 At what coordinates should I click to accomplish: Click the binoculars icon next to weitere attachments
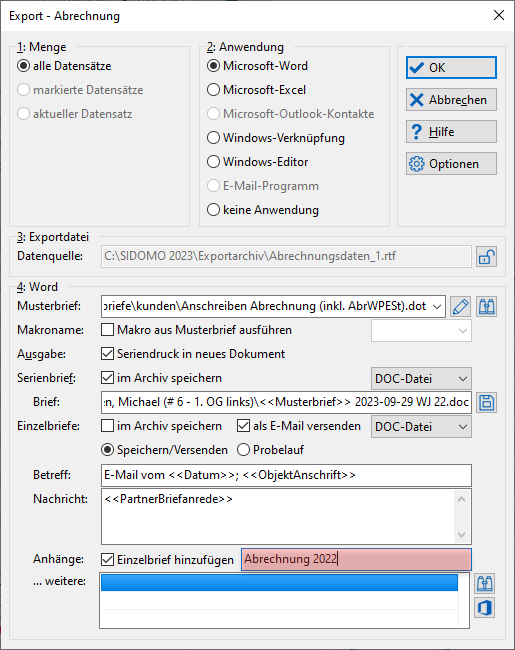click(x=485, y=584)
